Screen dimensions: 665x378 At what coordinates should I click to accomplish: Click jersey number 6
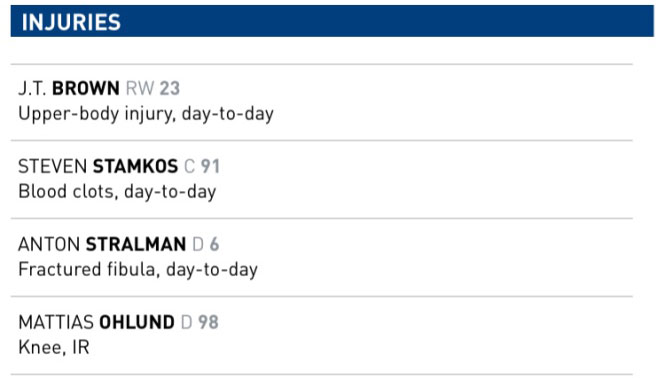point(214,244)
